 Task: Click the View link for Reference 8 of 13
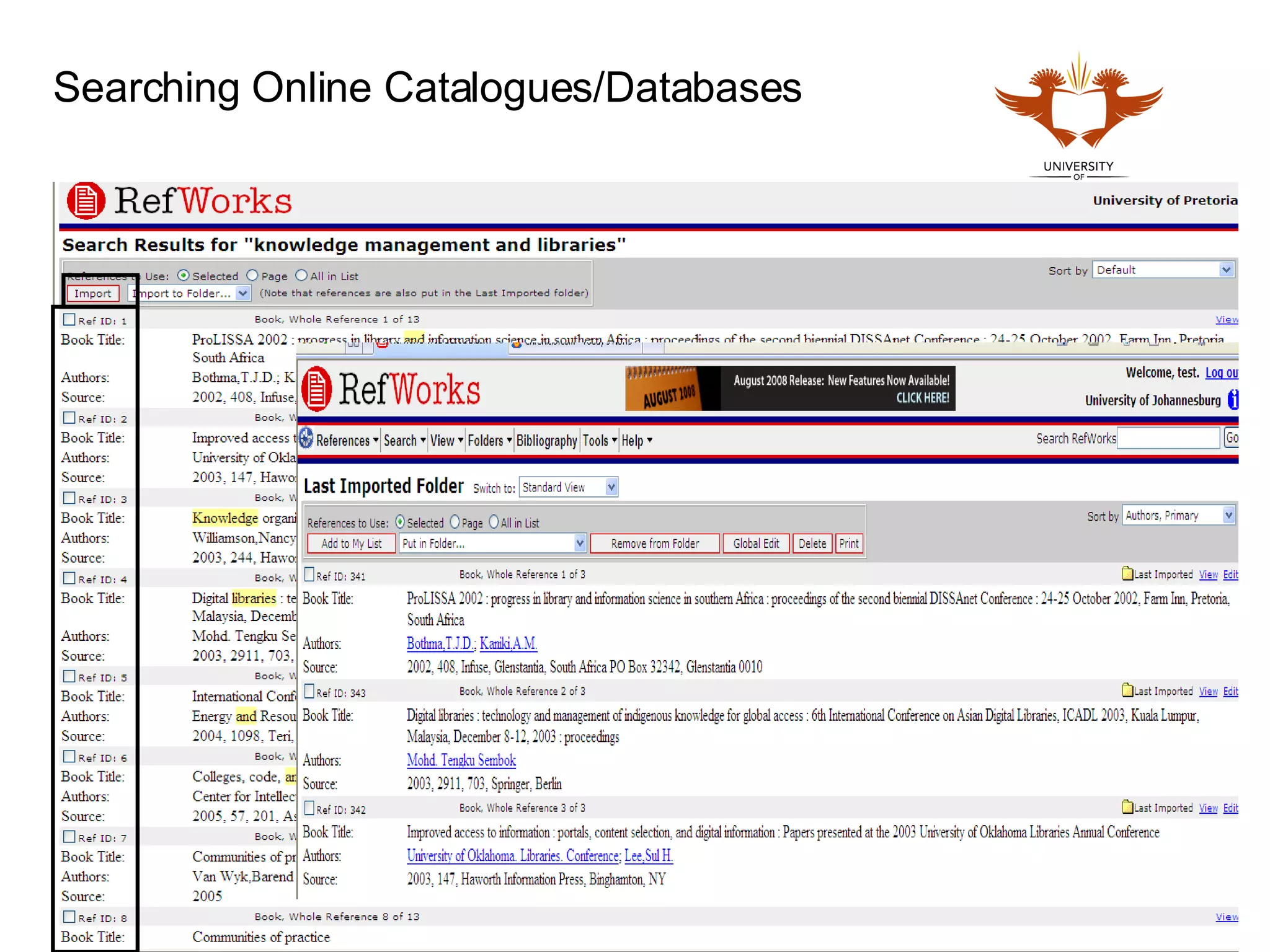point(1227,917)
